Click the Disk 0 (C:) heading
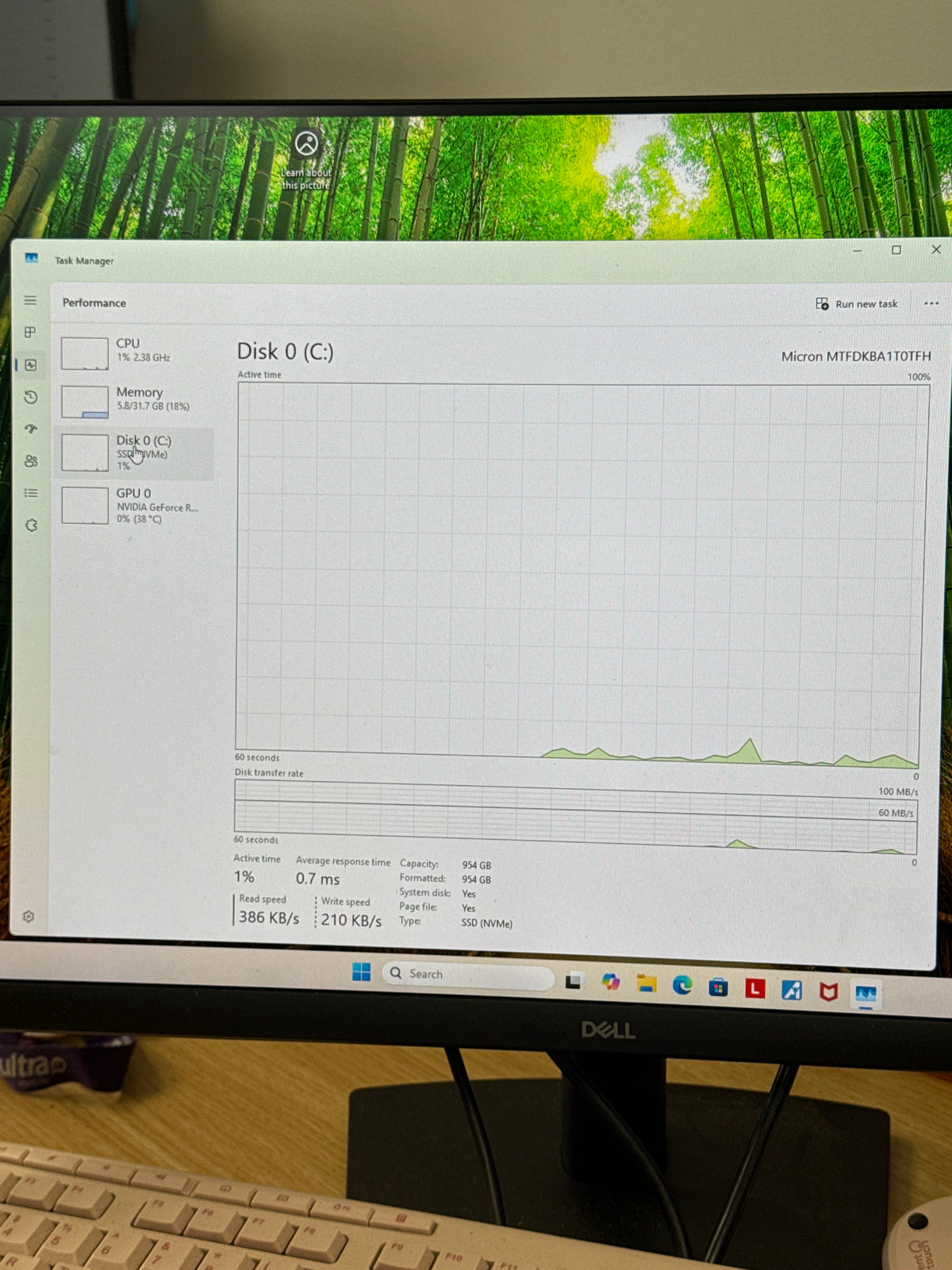Viewport: 952px width, 1270px height. [286, 351]
